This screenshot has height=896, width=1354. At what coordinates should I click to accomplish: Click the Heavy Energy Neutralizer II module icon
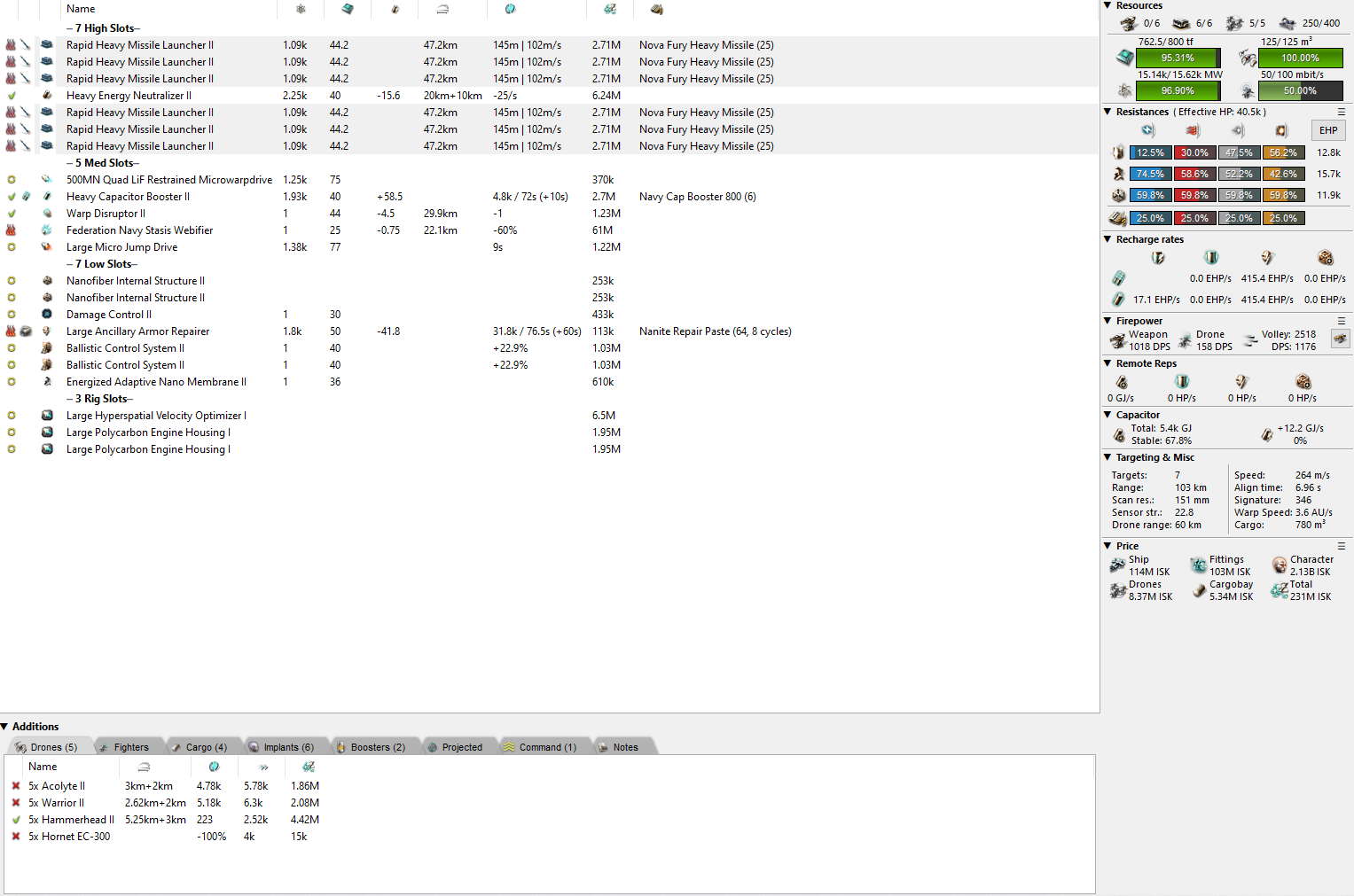(x=47, y=96)
